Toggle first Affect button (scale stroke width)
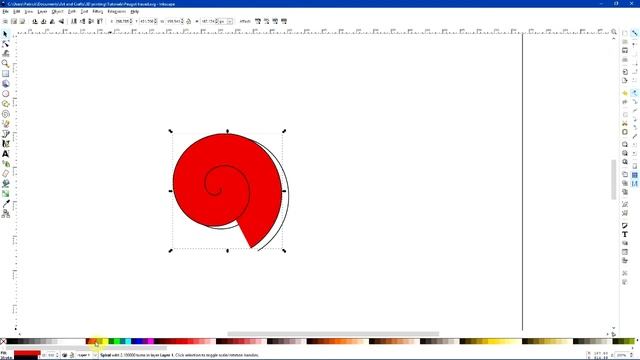Image resolution: width=640 pixels, height=360 pixels. coord(258,21)
